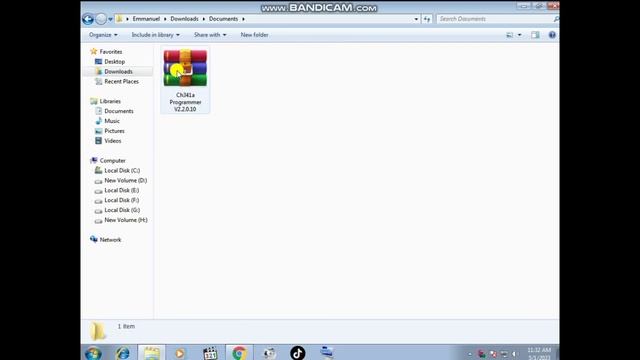Open Recent Places

[x=121, y=82]
